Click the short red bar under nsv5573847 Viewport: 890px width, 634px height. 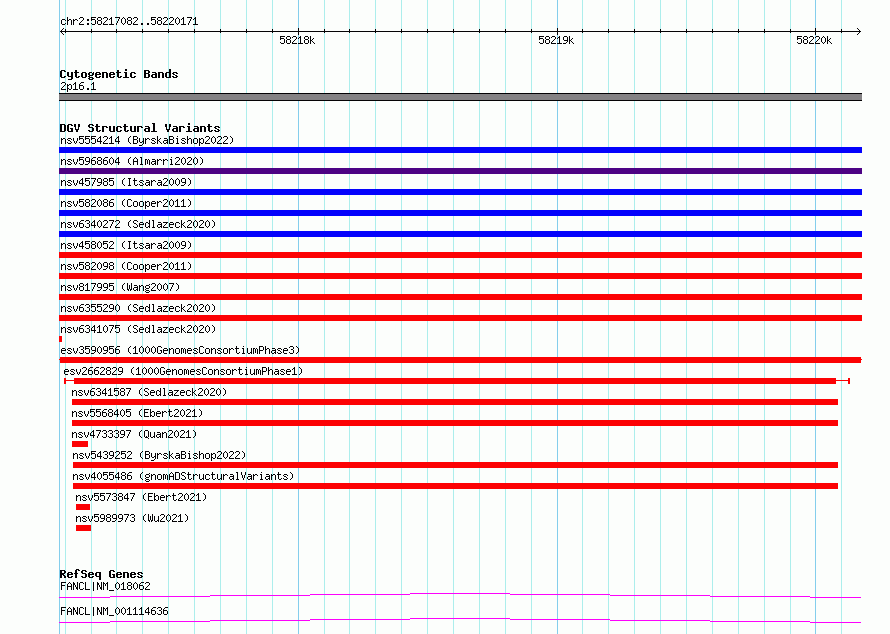(83, 507)
